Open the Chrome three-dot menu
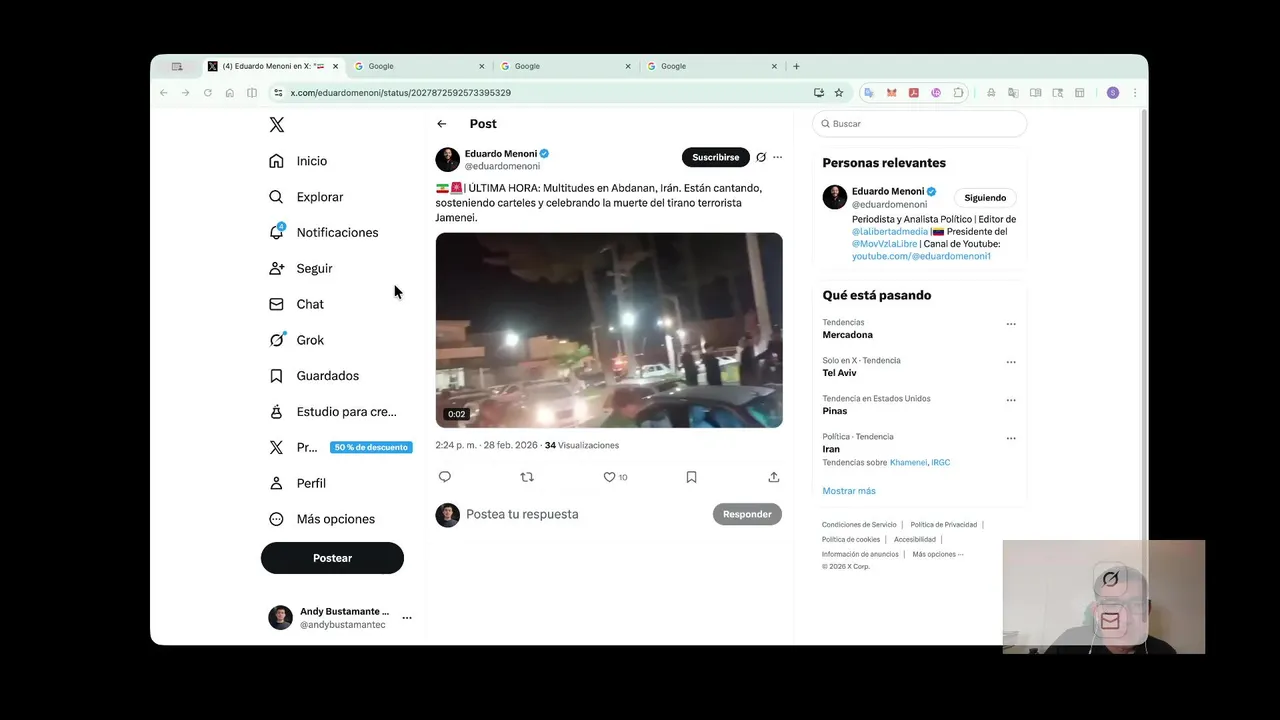Viewport: 1280px width, 720px height. 1134,93
